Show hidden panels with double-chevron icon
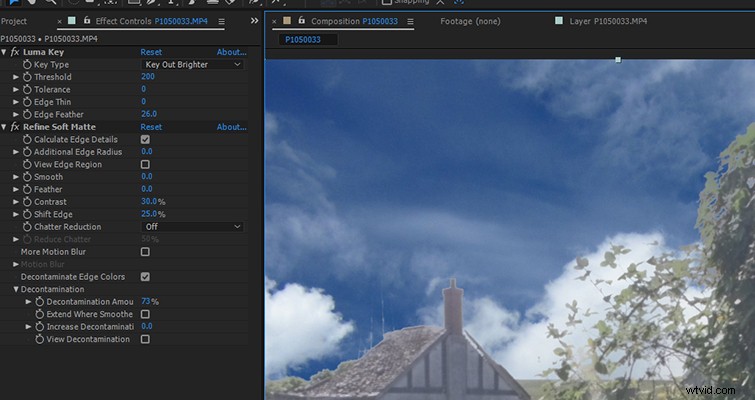The image size is (755, 400). tap(254, 21)
